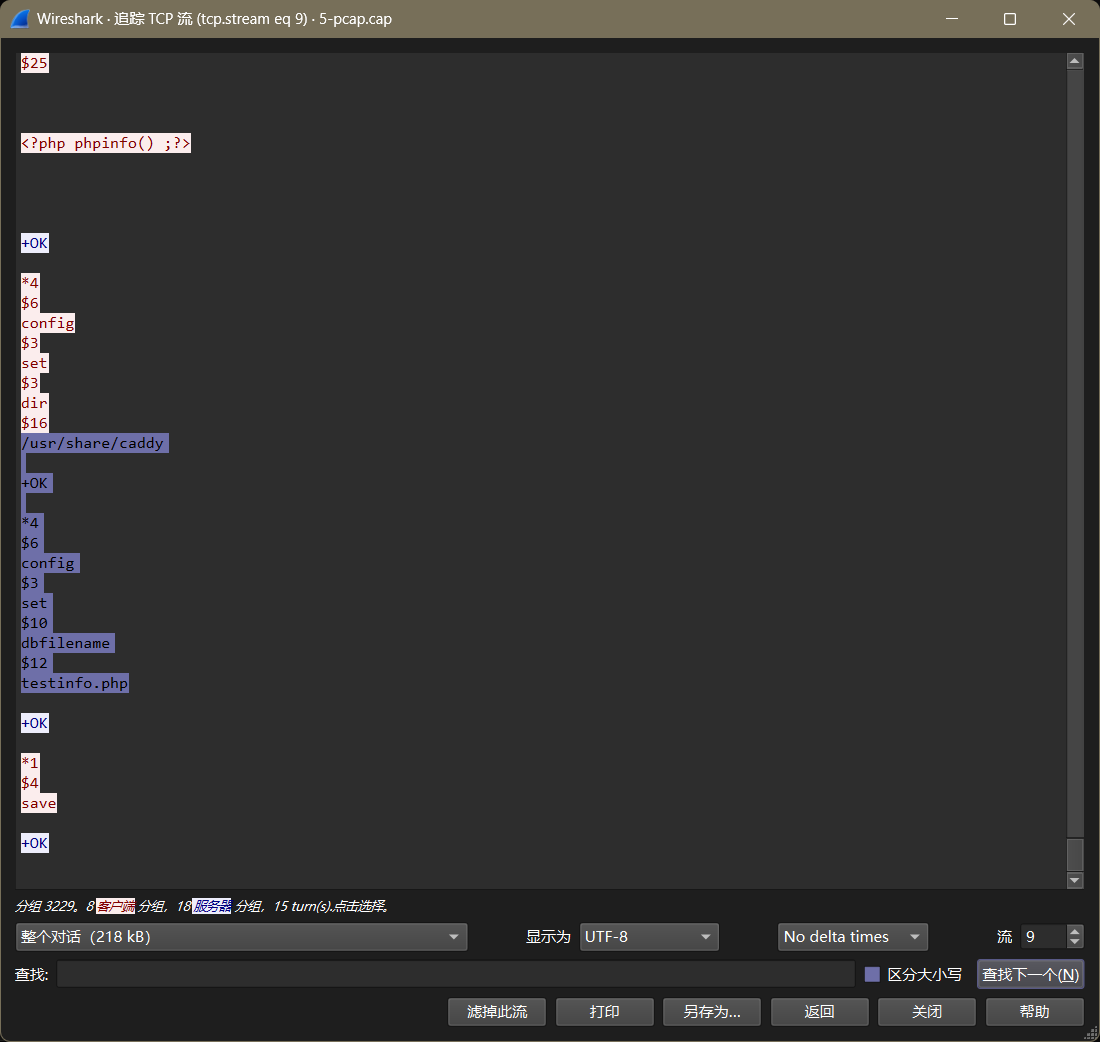
Task: Click the 查找下一个 button
Action: point(1030,974)
